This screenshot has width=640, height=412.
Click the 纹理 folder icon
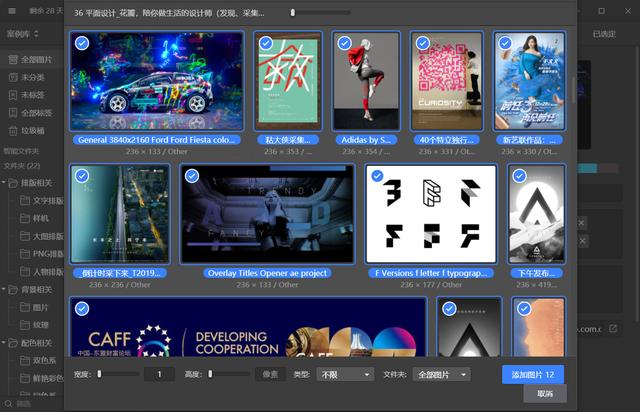[25, 325]
